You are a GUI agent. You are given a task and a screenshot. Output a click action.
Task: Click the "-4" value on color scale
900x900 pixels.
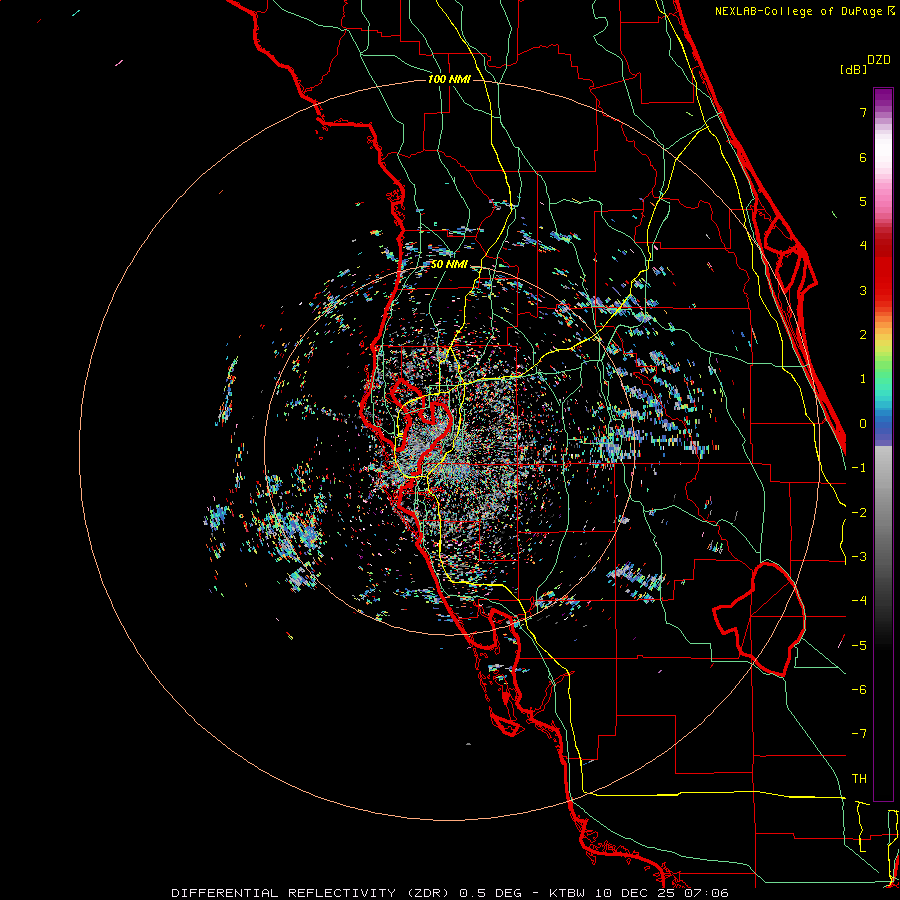pos(859,601)
